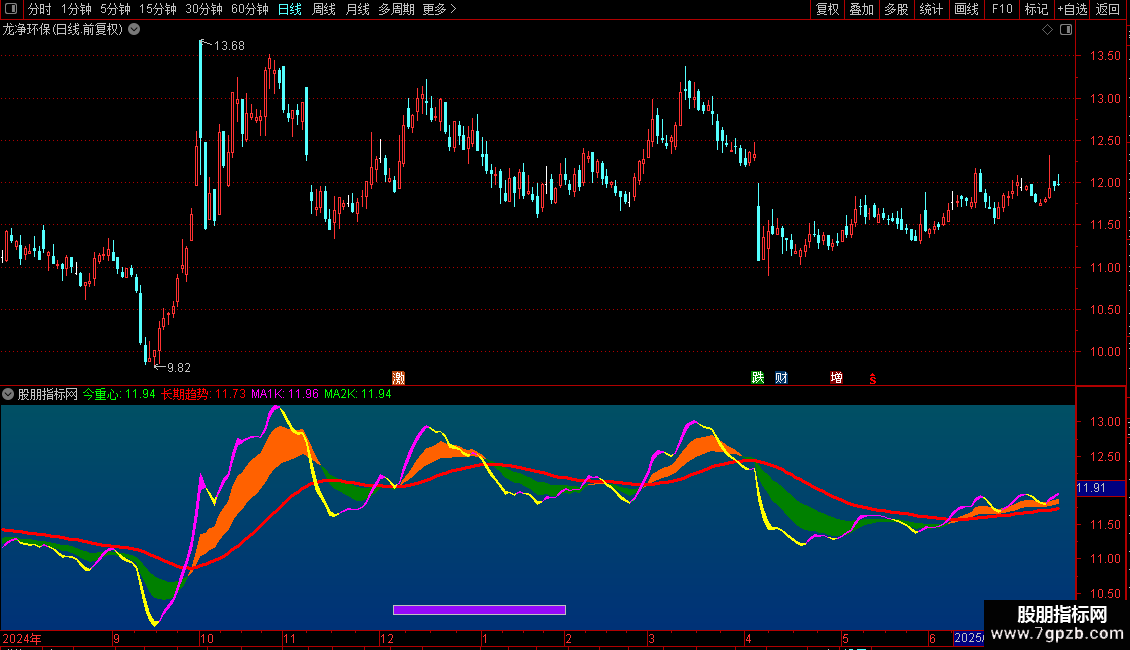The image size is (1130, 650).
Task: Switch to the 分时 intraday view
Action: pyautogui.click(x=39, y=9)
